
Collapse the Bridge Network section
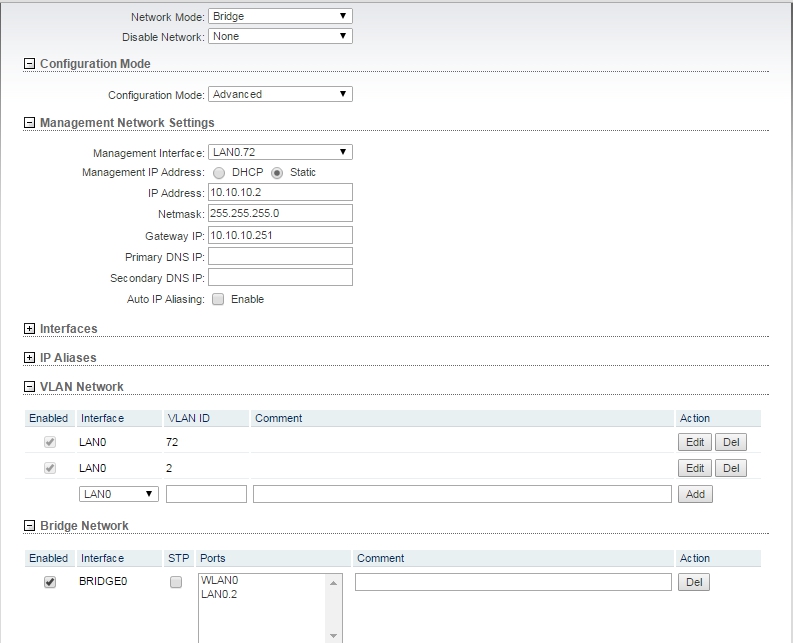click(29, 525)
